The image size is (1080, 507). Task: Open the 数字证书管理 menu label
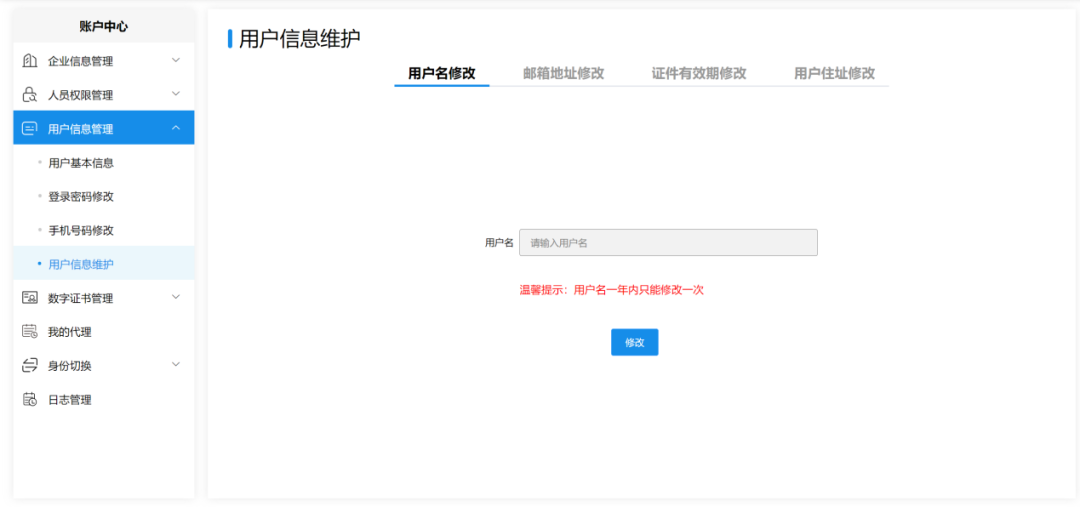(81, 298)
